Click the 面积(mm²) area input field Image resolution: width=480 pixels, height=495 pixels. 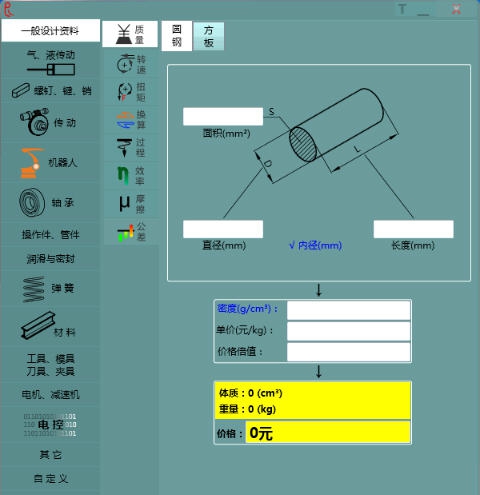coord(223,117)
